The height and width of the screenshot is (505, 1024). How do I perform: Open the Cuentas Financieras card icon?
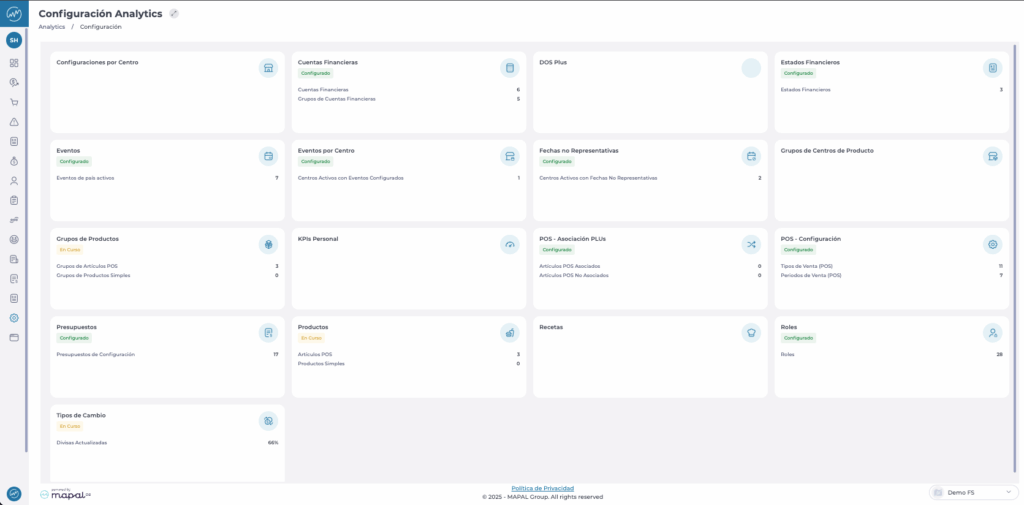pyautogui.click(x=510, y=68)
